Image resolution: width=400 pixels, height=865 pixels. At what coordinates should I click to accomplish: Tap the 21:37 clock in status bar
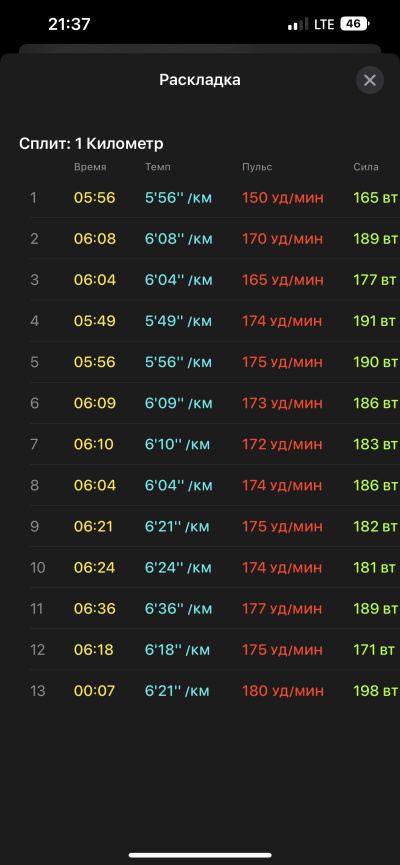point(69,24)
